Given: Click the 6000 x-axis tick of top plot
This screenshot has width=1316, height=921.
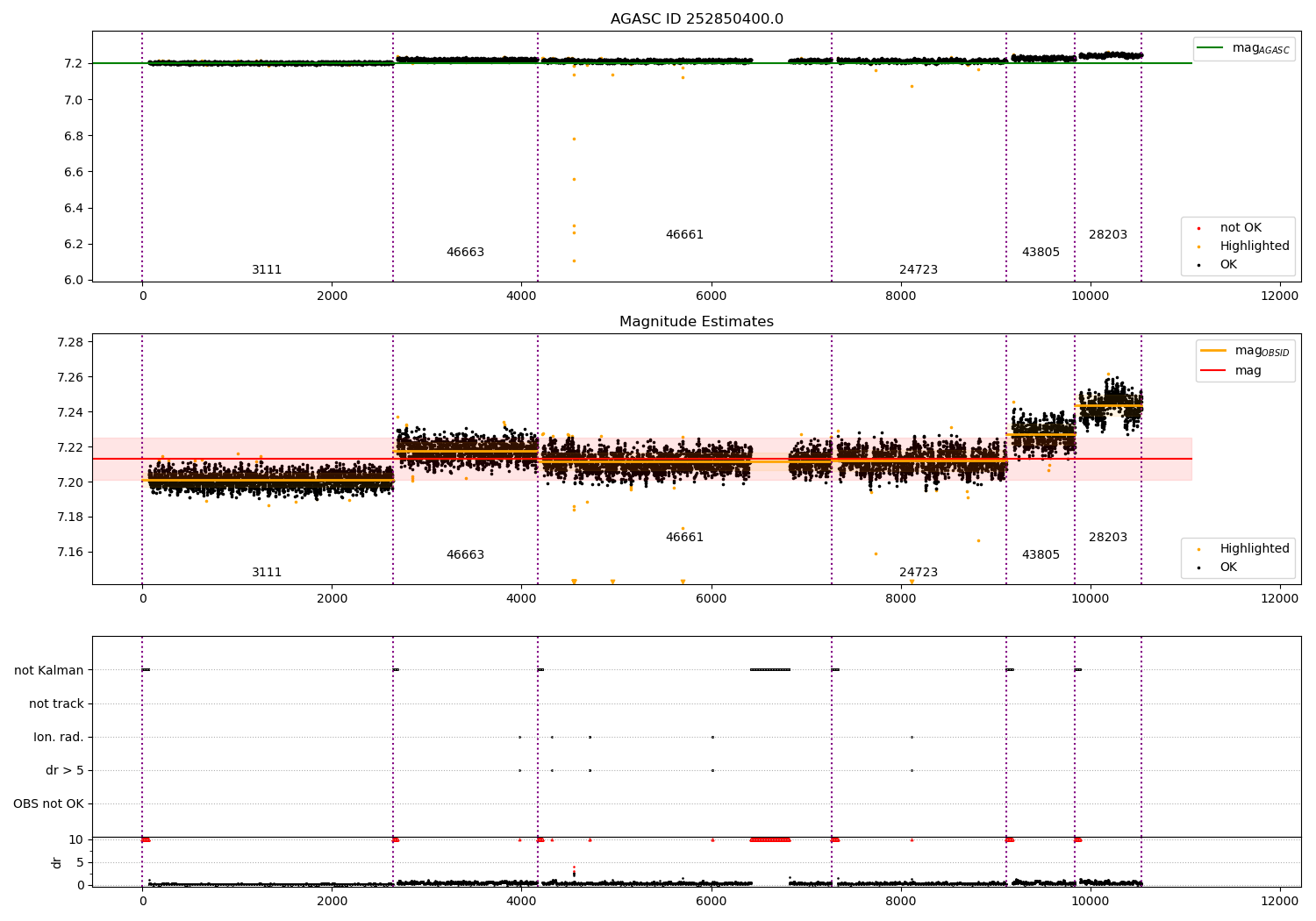Looking at the screenshot, I should 711,296.
